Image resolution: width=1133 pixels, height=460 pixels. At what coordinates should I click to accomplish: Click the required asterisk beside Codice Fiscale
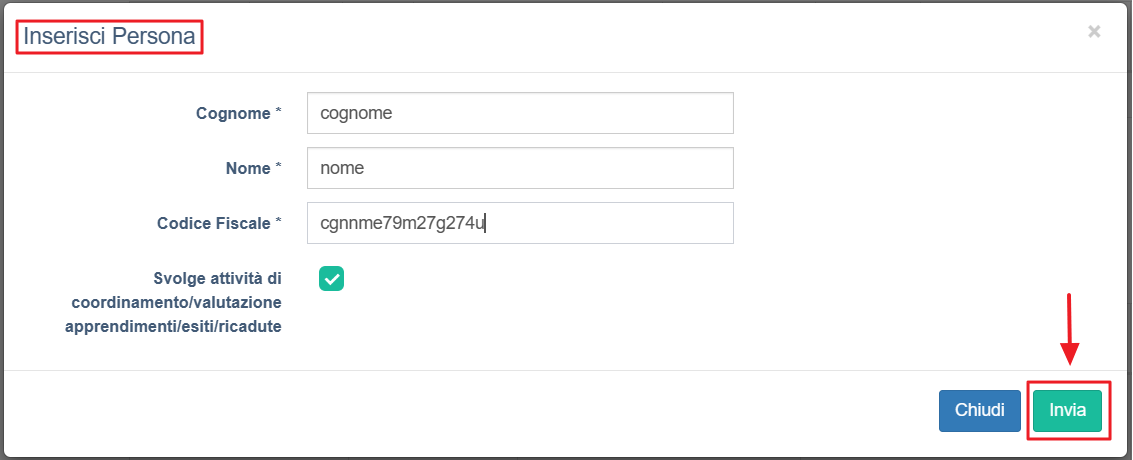[x=277, y=222]
